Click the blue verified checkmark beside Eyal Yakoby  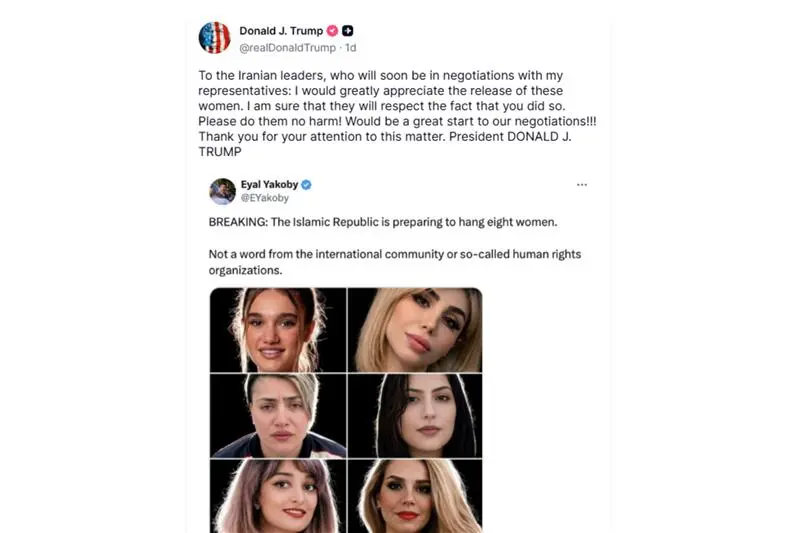307,185
